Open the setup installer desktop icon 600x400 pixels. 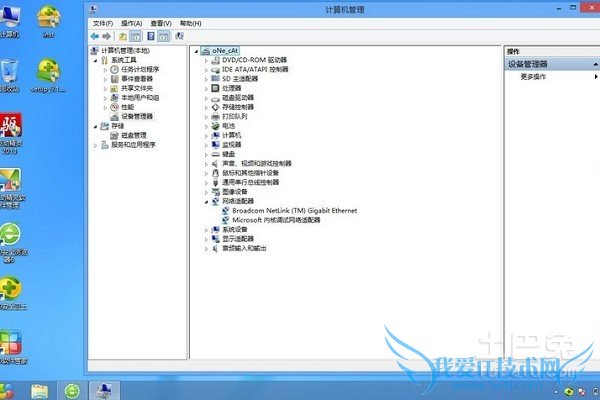49,75
